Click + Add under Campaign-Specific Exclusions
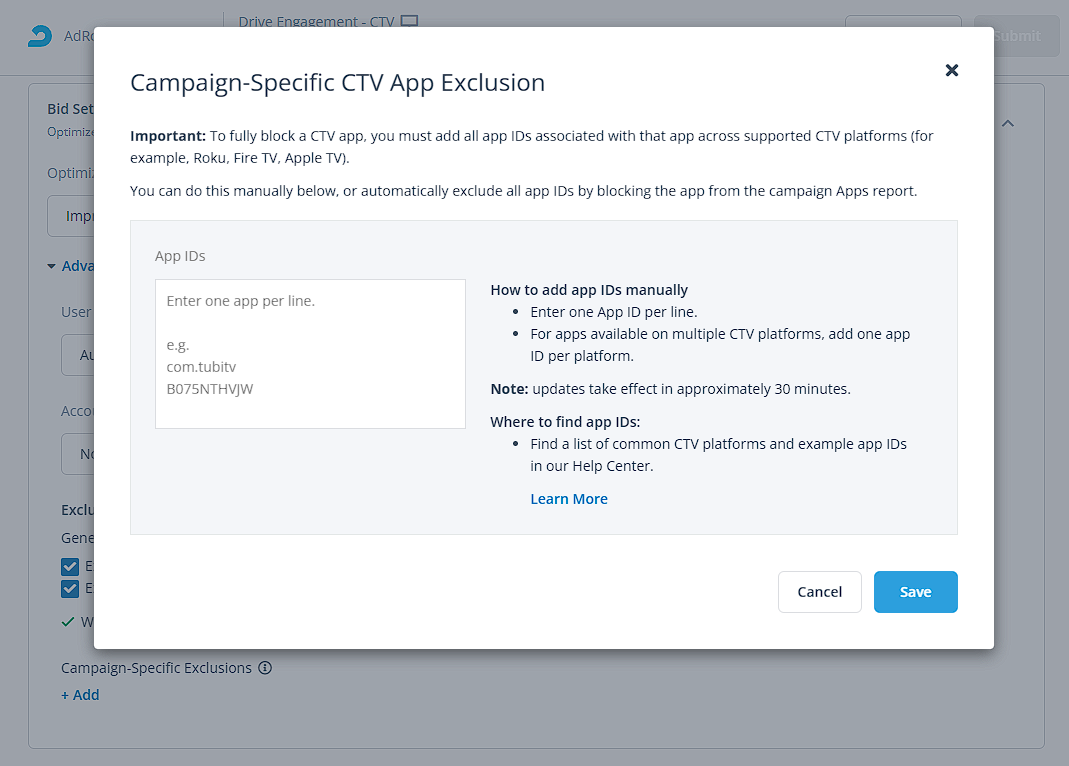The width and height of the screenshot is (1069, 766). 80,695
